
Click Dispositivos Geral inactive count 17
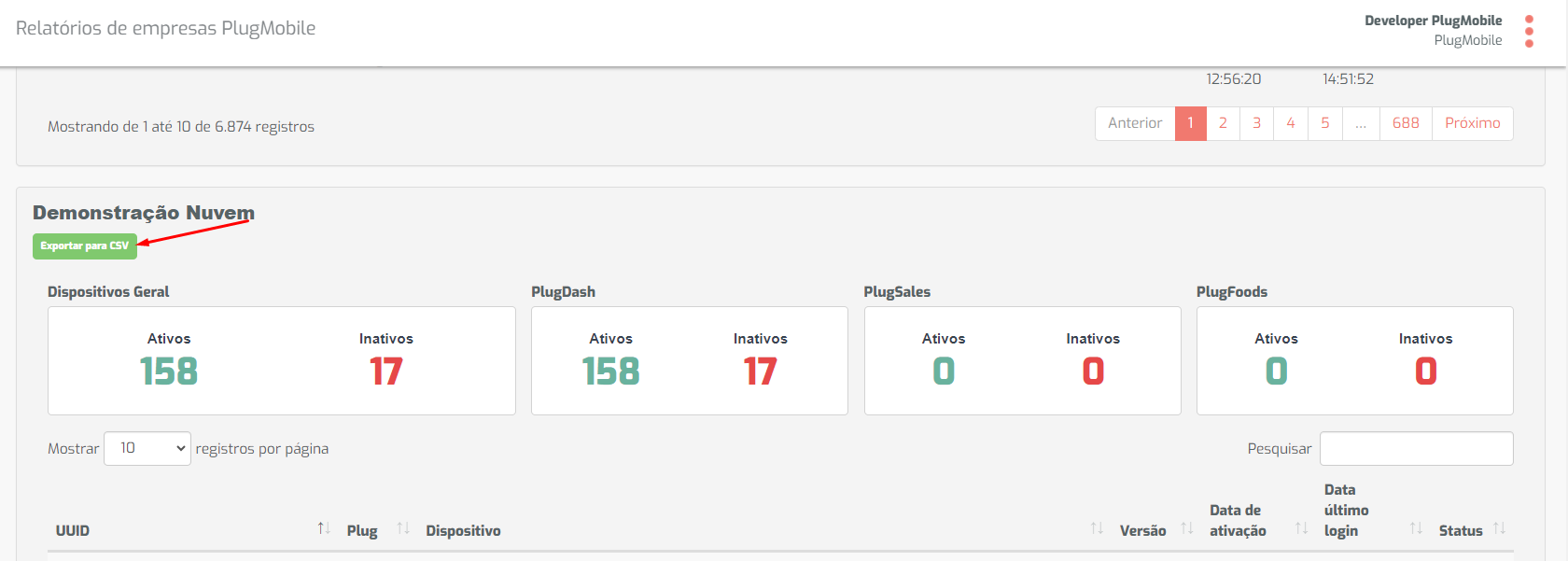386,372
